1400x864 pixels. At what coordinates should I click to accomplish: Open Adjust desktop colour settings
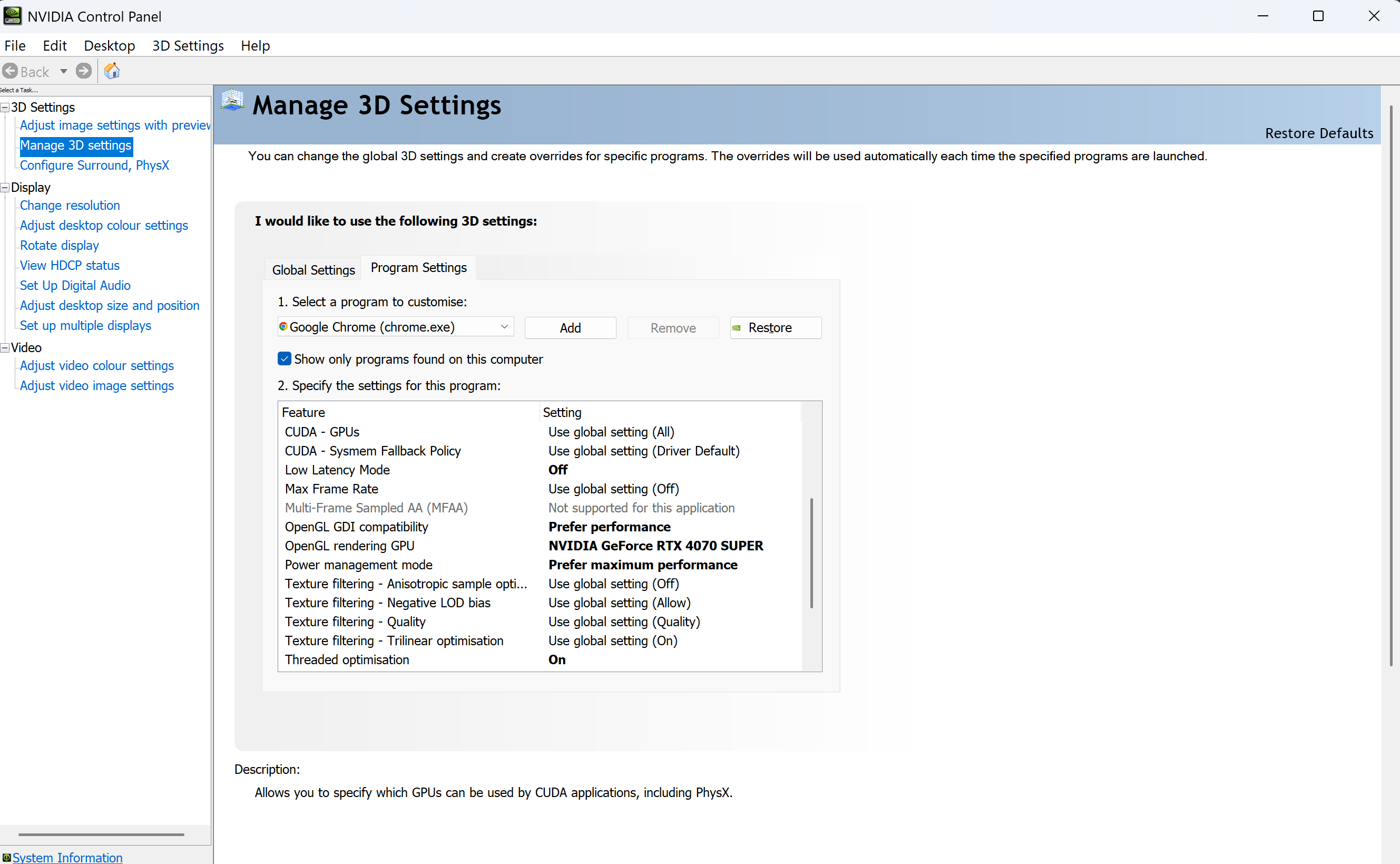coord(104,225)
